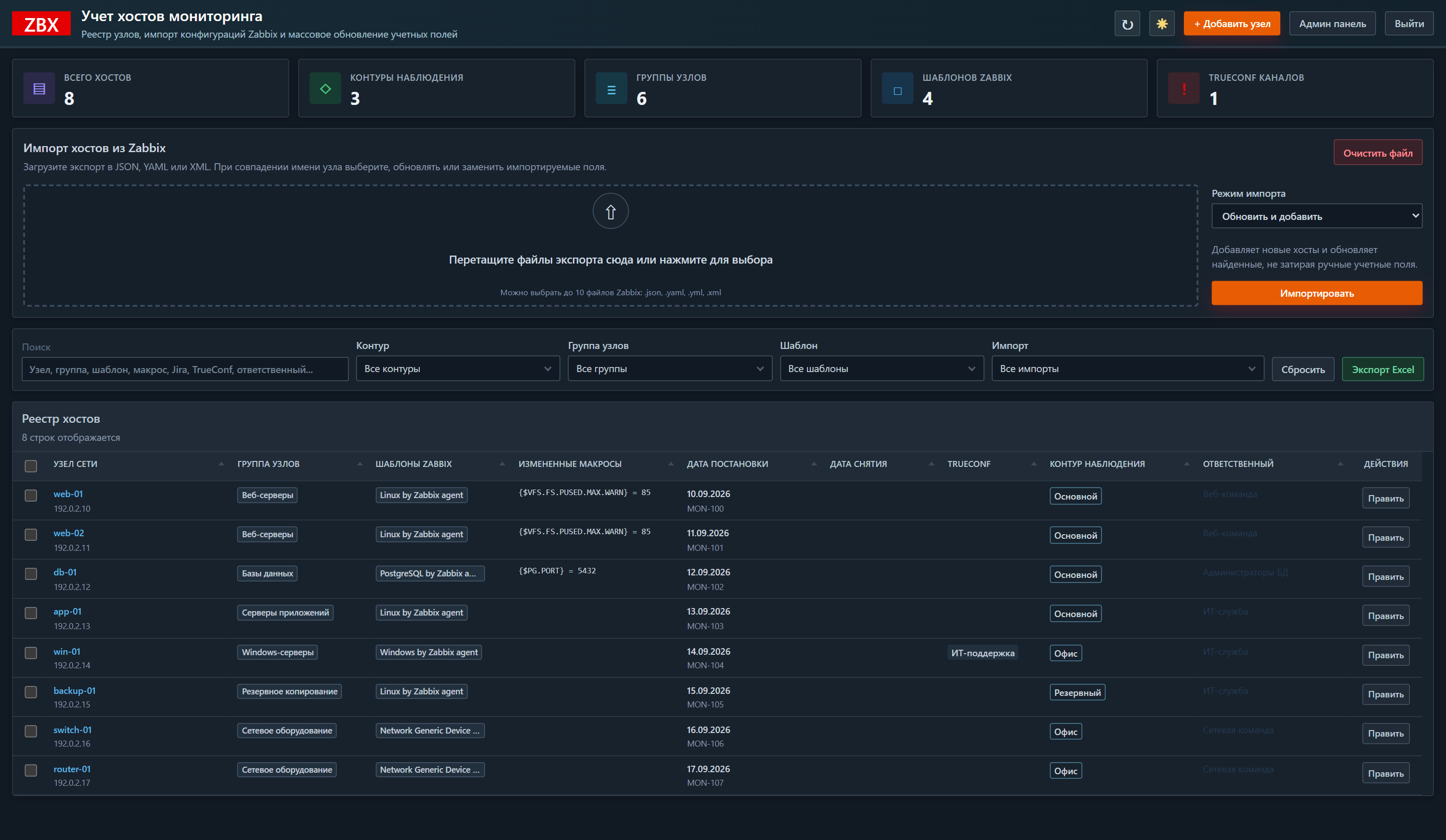Click the upload arrow icon
Viewport: 1446px width, 840px height.
click(x=611, y=212)
